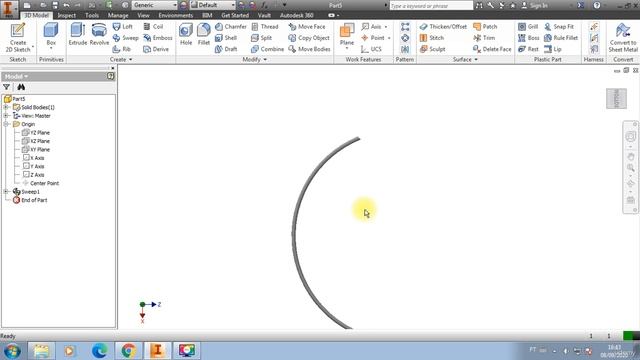Select YZ Plane in browser
Viewport: 640px width, 360px height.
coord(36,133)
